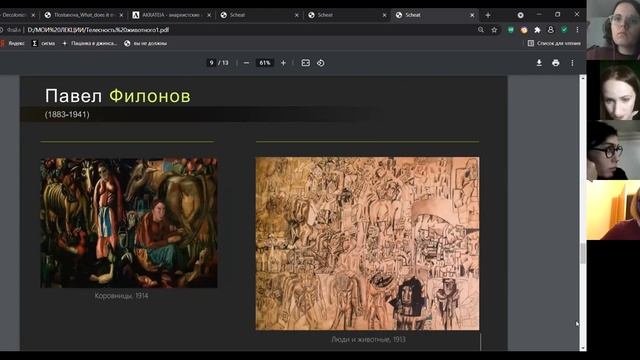This screenshot has width=640, height=360.
Task: Zoom out of the PDF page
Action: 246,63
